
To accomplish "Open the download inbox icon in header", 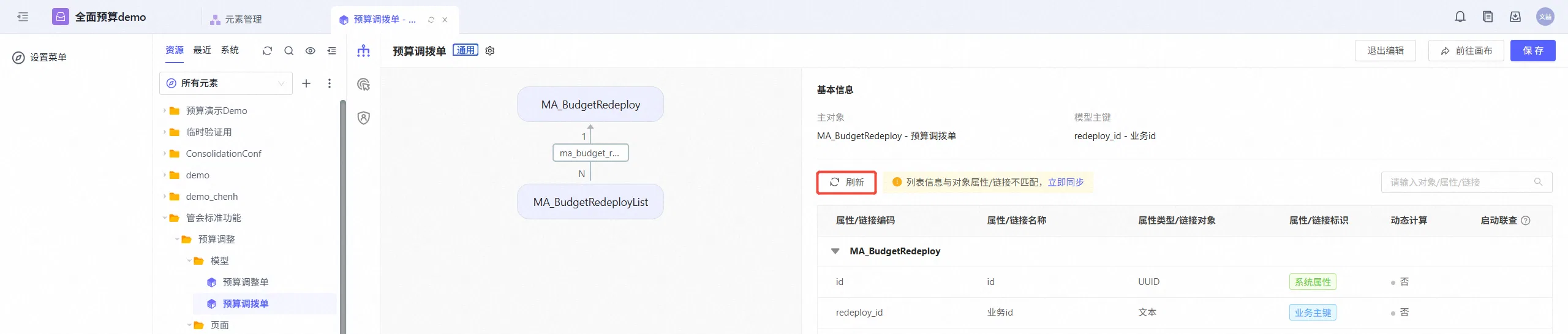I will pyautogui.click(x=1515, y=17).
